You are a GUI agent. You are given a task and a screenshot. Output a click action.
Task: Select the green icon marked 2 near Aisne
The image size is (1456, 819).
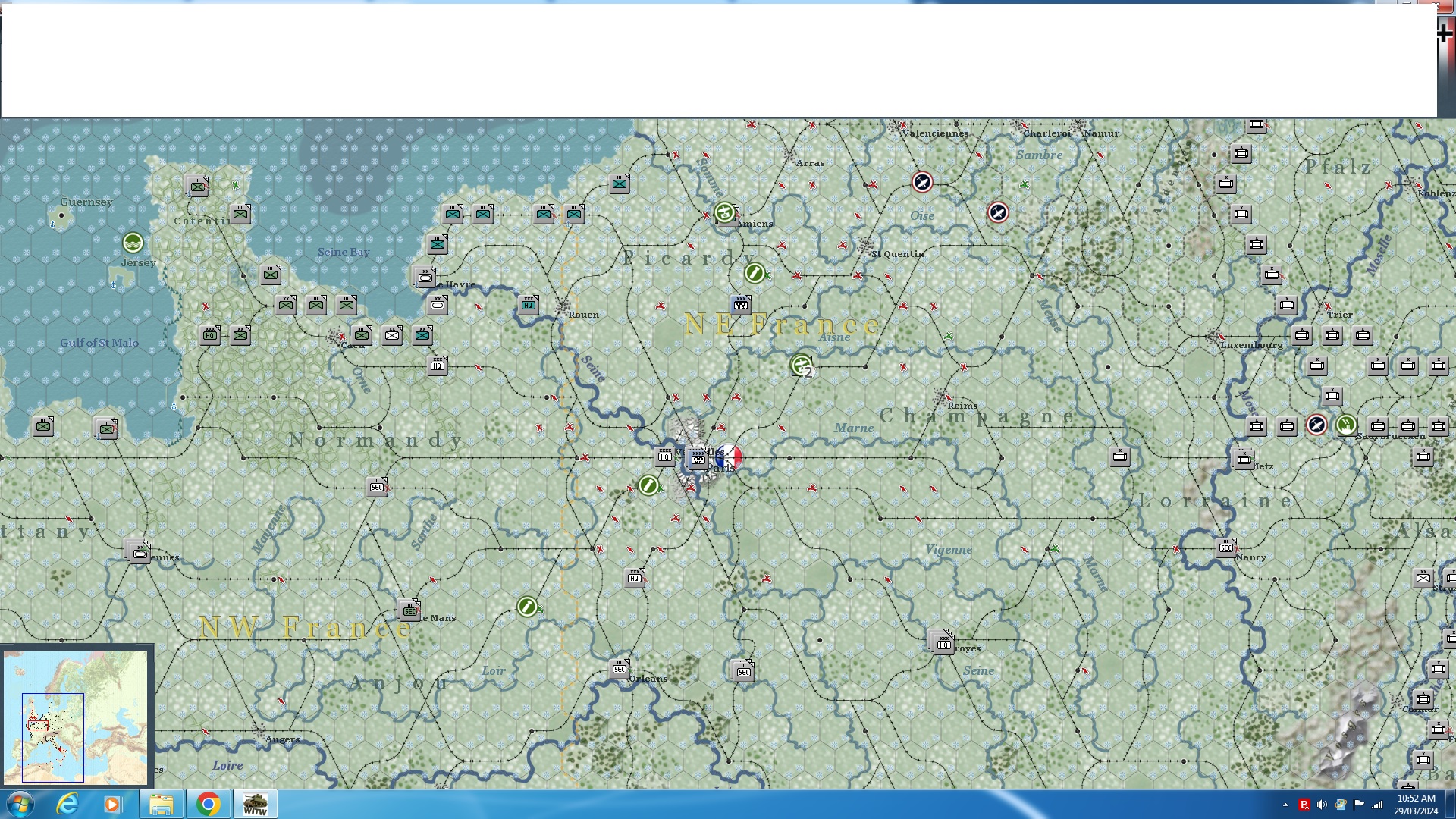click(802, 366)
